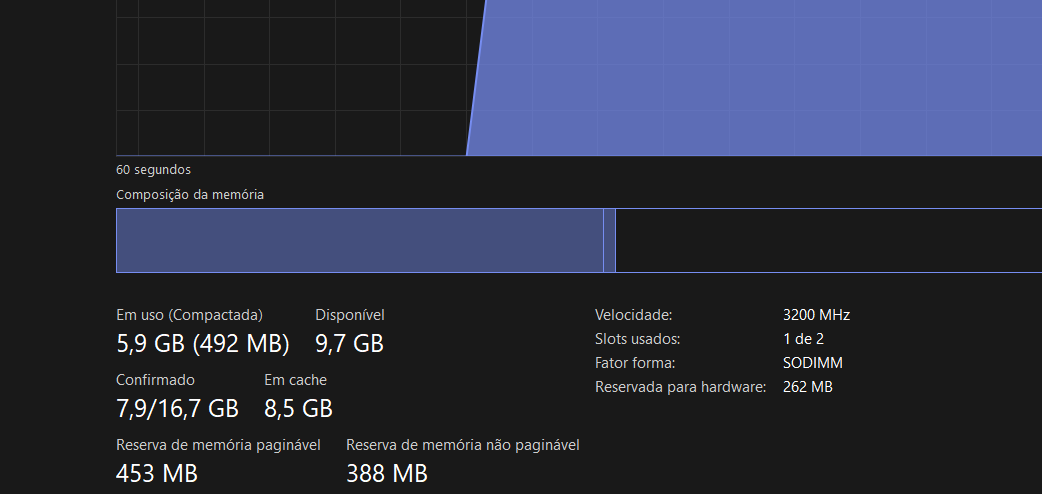Click the "5,9 GB (492 MB)" value
This screenshot has width=1042, height=494.
coord(203,344)
